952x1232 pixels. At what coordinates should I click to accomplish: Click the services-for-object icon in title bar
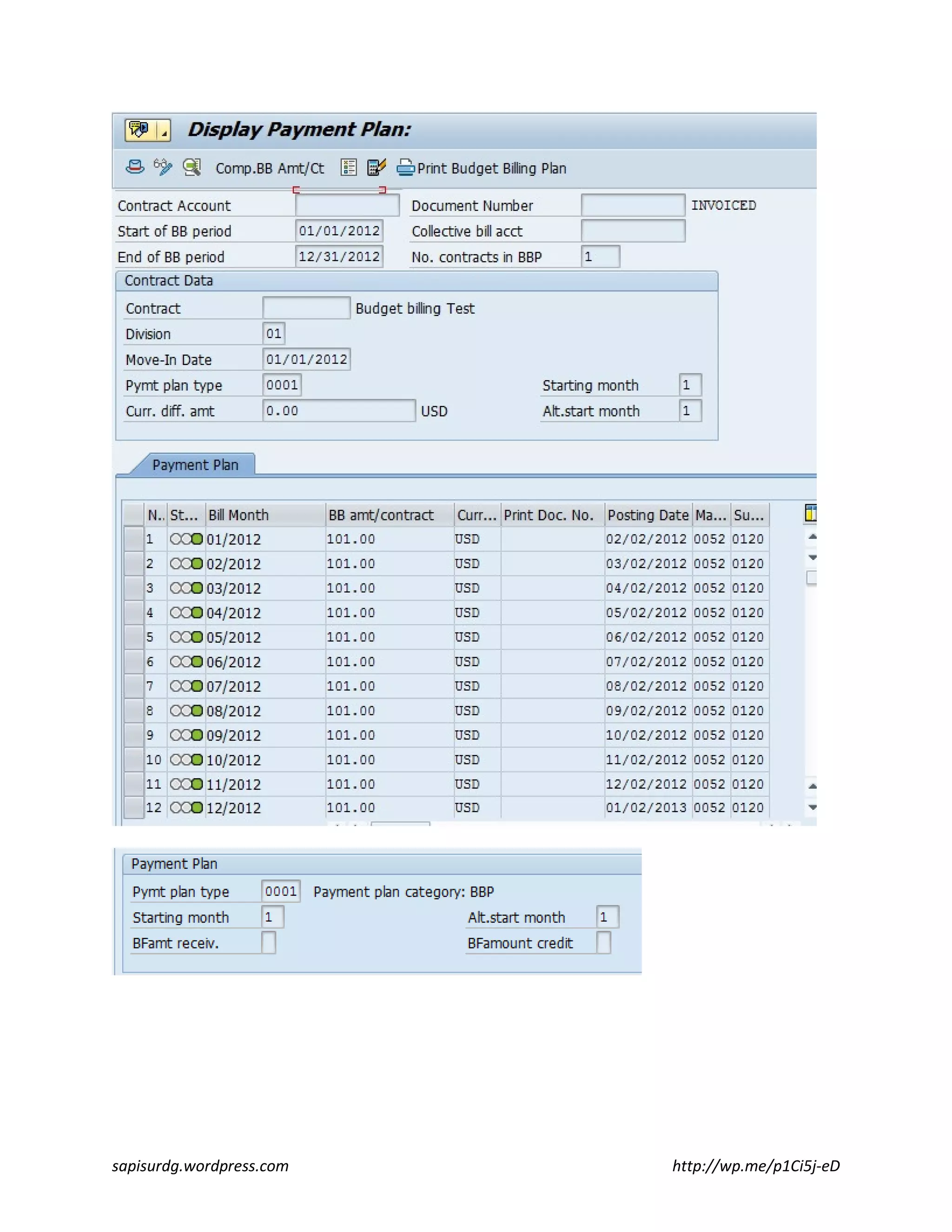(x=139, y=130)
